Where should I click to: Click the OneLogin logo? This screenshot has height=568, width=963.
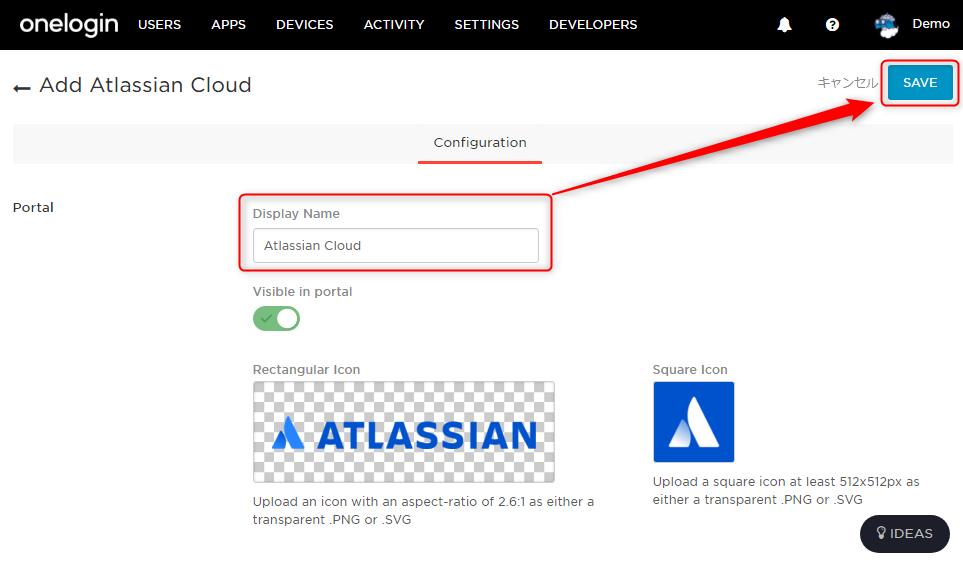click(69, 25)
